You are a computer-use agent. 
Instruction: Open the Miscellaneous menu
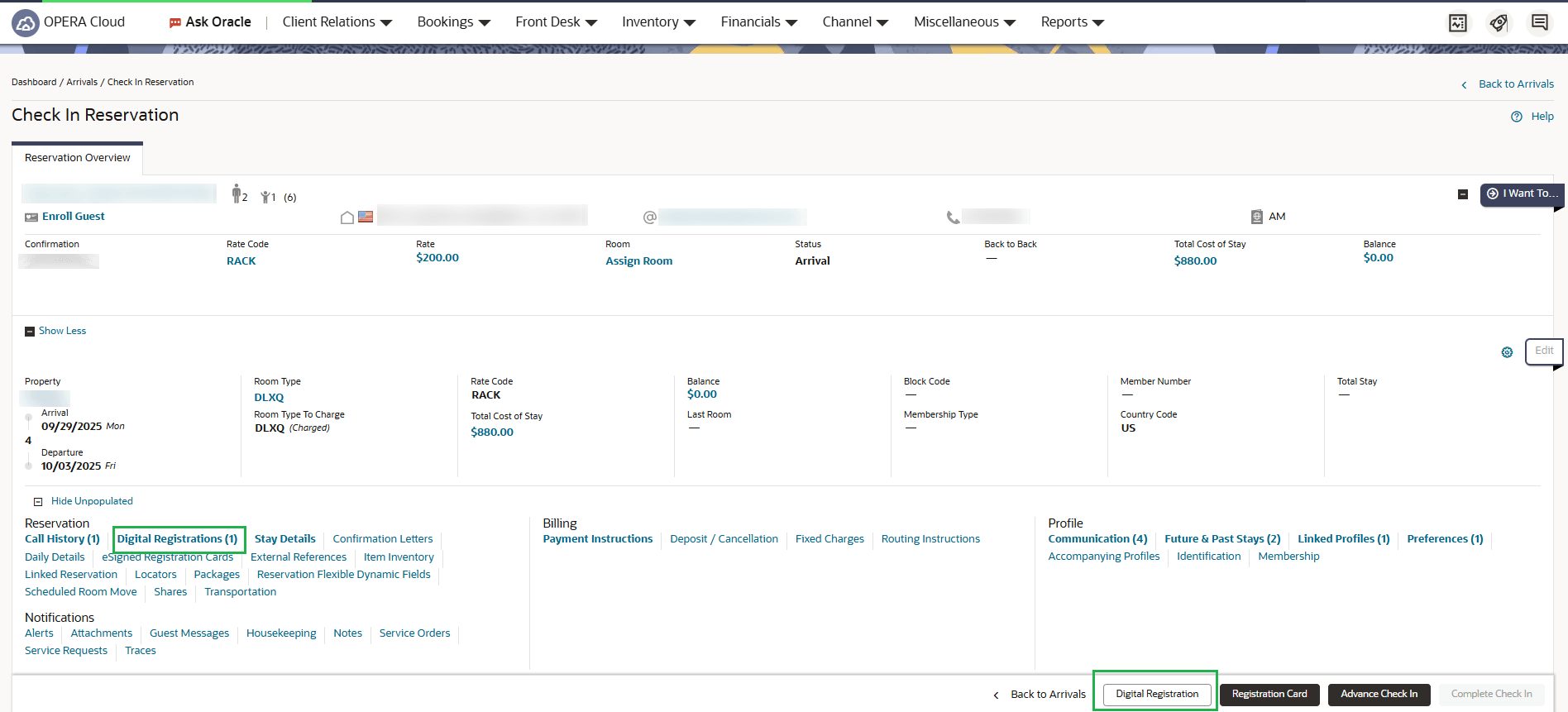point(965,22)
